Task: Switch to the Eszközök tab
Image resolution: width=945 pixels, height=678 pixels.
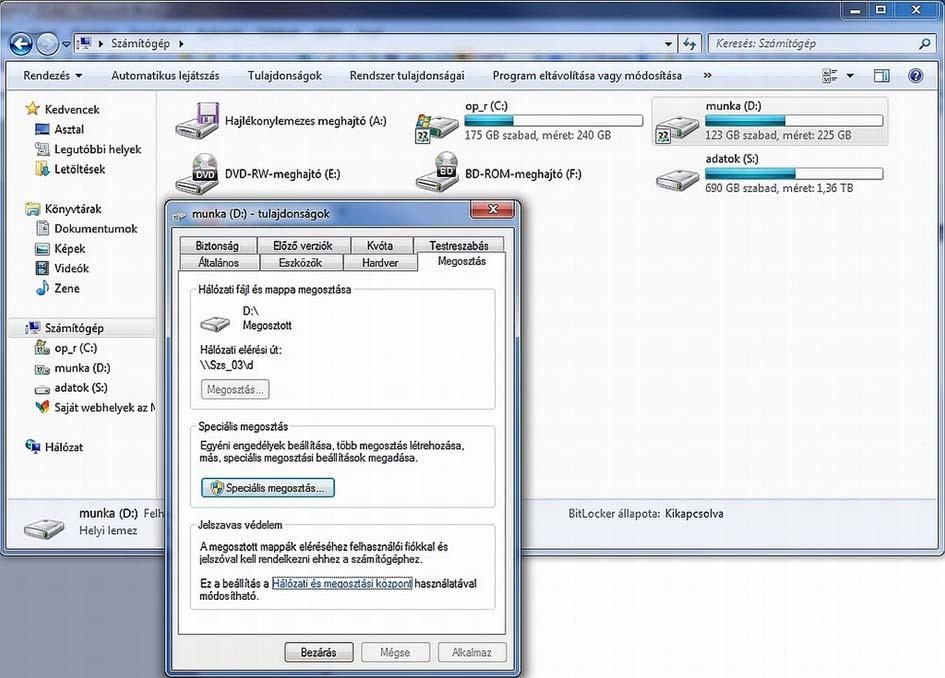Action: (300, 262)
